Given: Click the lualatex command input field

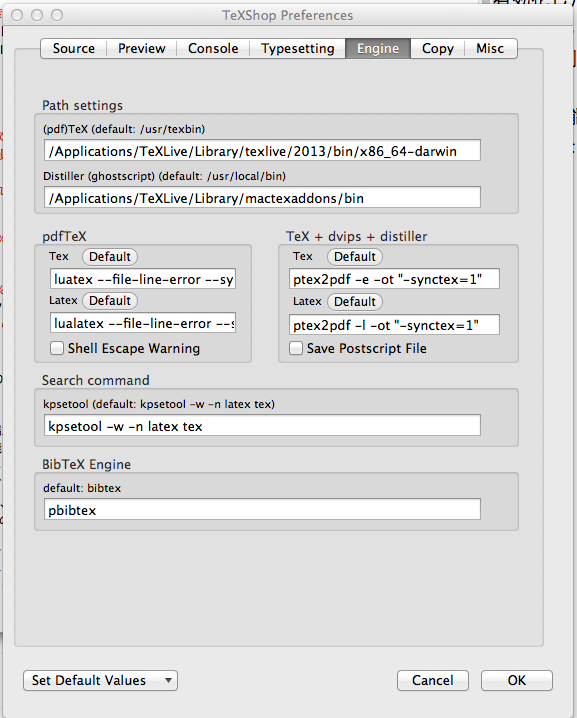Looking at the screenshot, I should 143,323.
